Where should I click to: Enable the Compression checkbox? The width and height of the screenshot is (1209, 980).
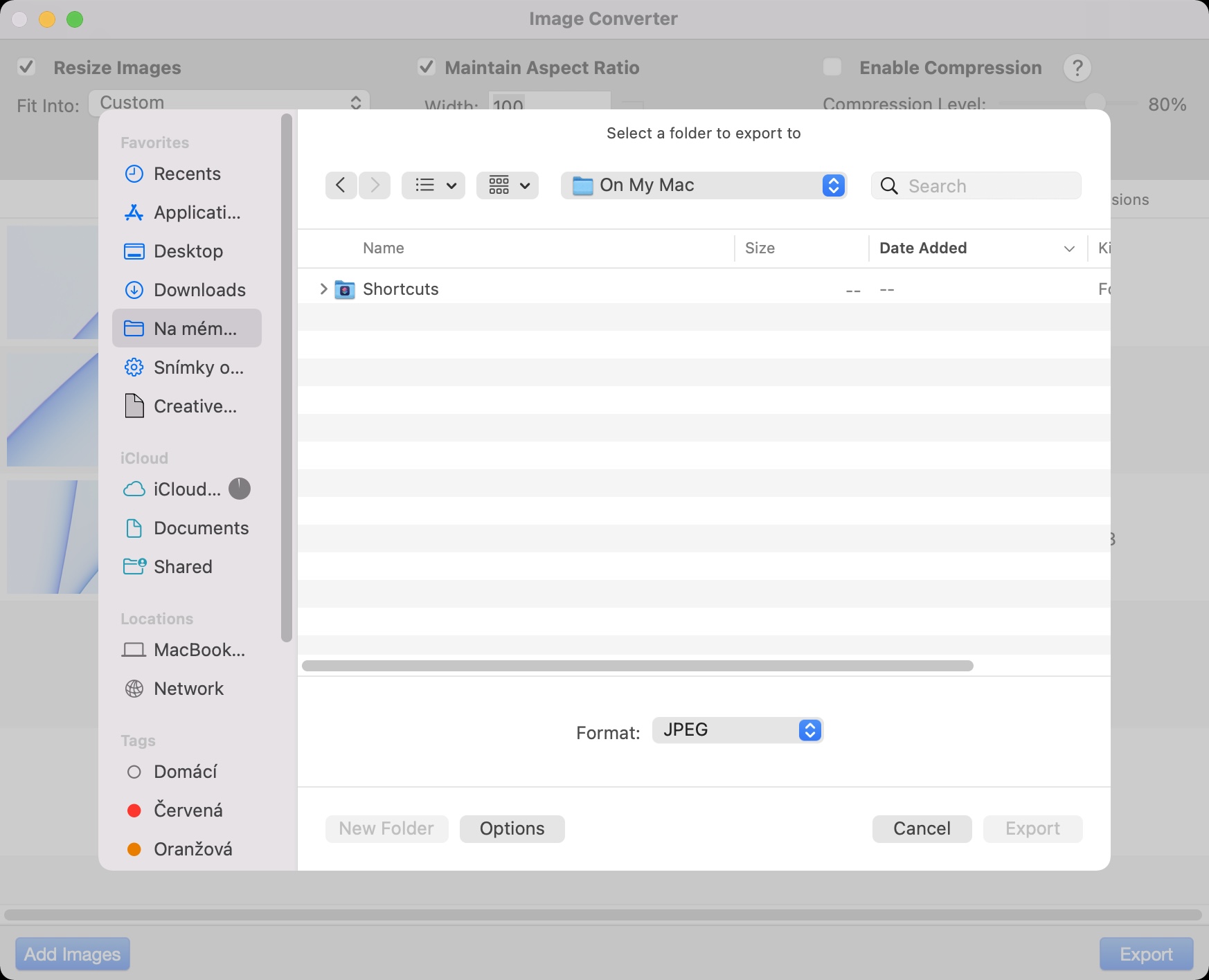(x=832, y=67)
